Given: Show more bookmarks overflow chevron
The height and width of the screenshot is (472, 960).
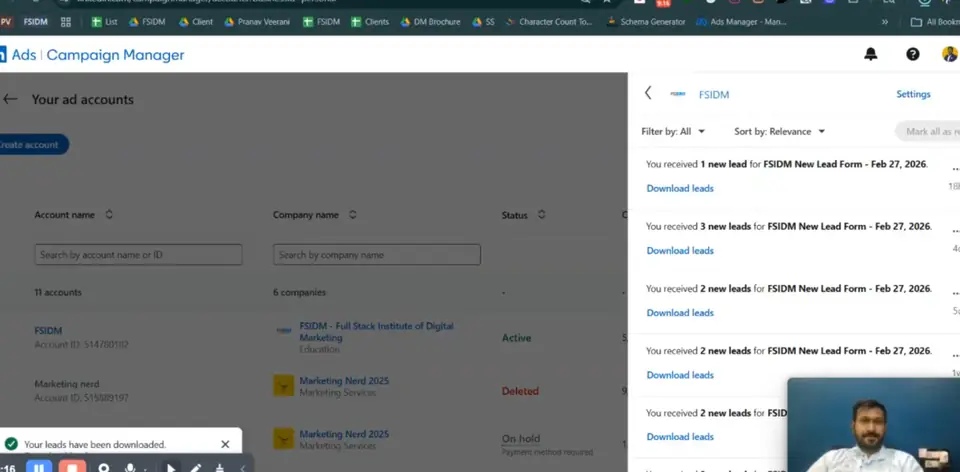Looking at the screenshot, I should click(885, 22).
